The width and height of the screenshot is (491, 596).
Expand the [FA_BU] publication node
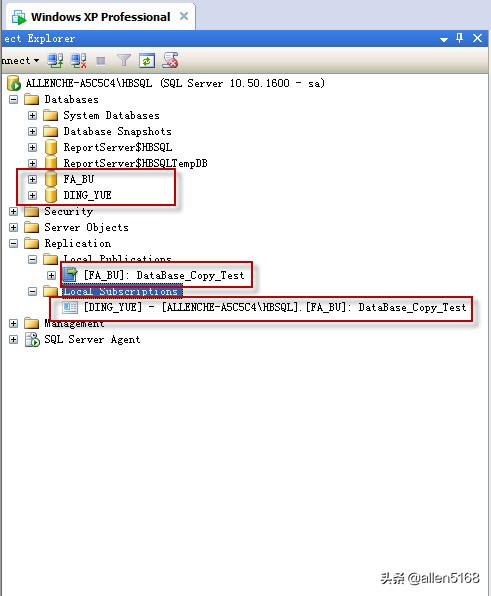(x=52, y=275)
